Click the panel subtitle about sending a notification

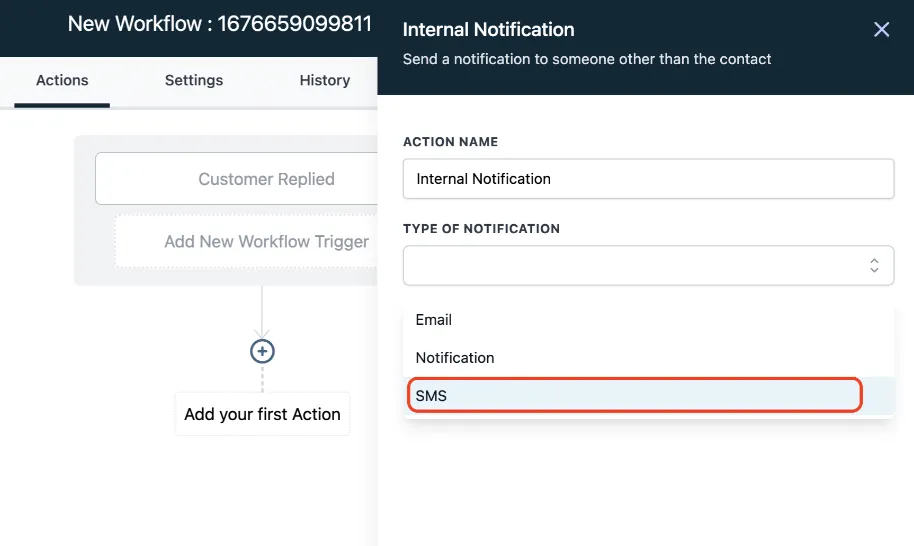point(587,59)
